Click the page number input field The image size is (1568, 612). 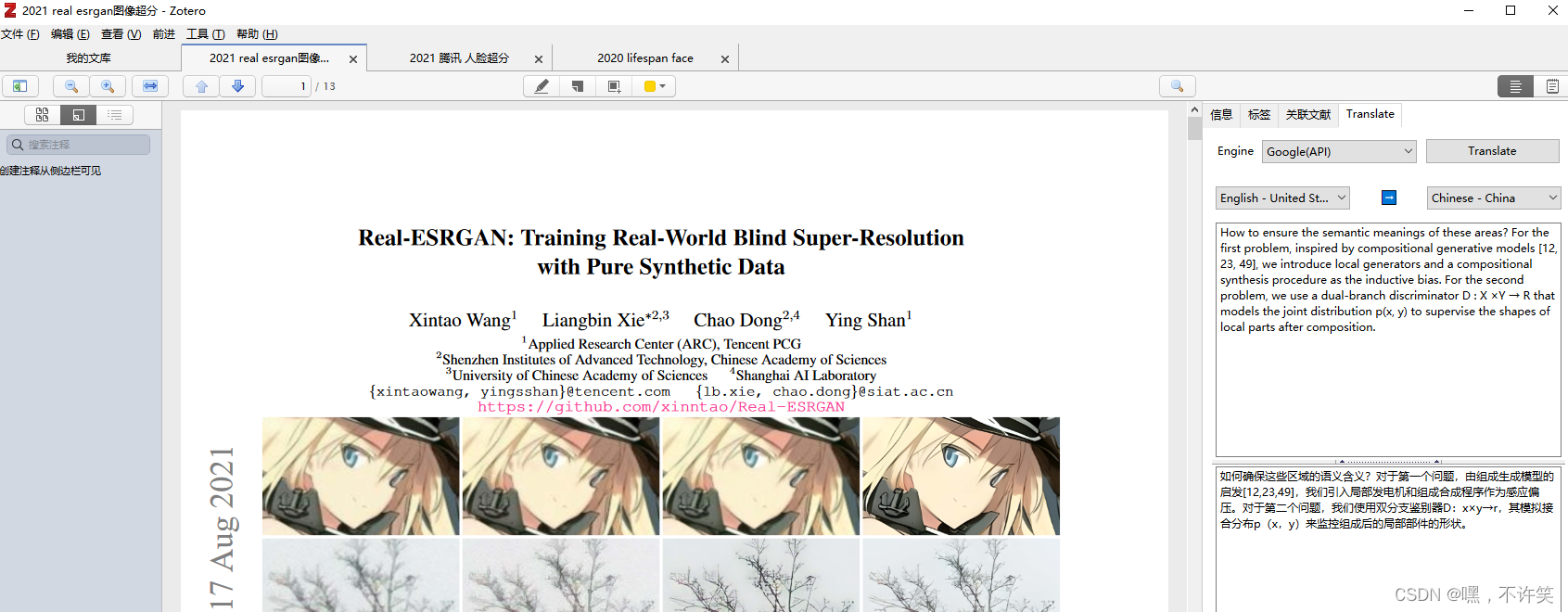(286, 86)
